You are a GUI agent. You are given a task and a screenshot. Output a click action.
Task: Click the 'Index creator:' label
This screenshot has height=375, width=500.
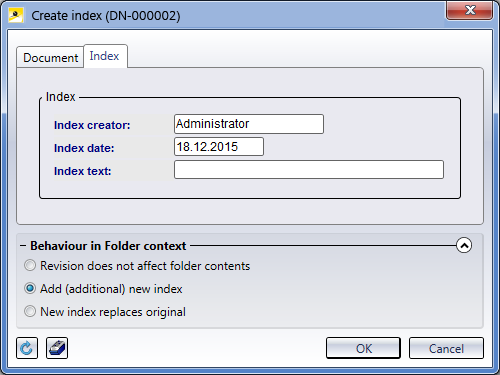[92, 125]
